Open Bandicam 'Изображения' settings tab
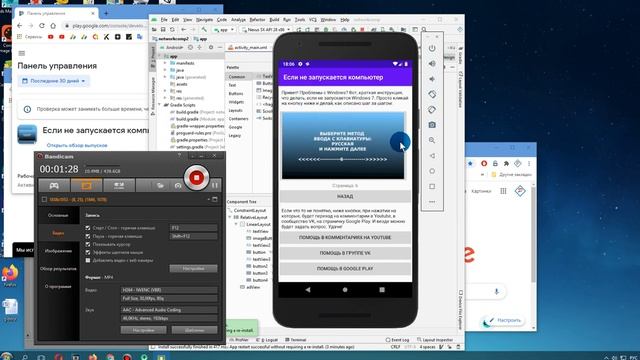Viewport: 640px width, 360px height. 58,251
